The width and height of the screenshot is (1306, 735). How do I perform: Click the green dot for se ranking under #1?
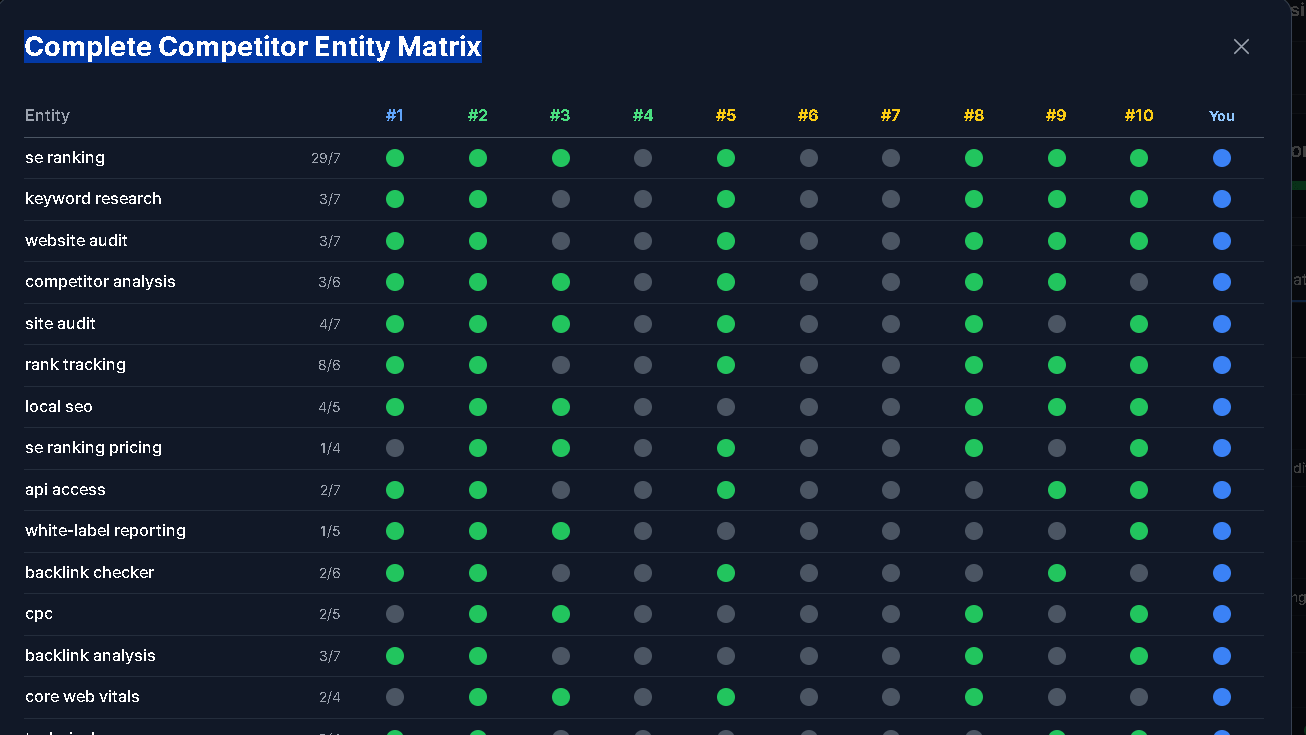[x=395, y=157]
